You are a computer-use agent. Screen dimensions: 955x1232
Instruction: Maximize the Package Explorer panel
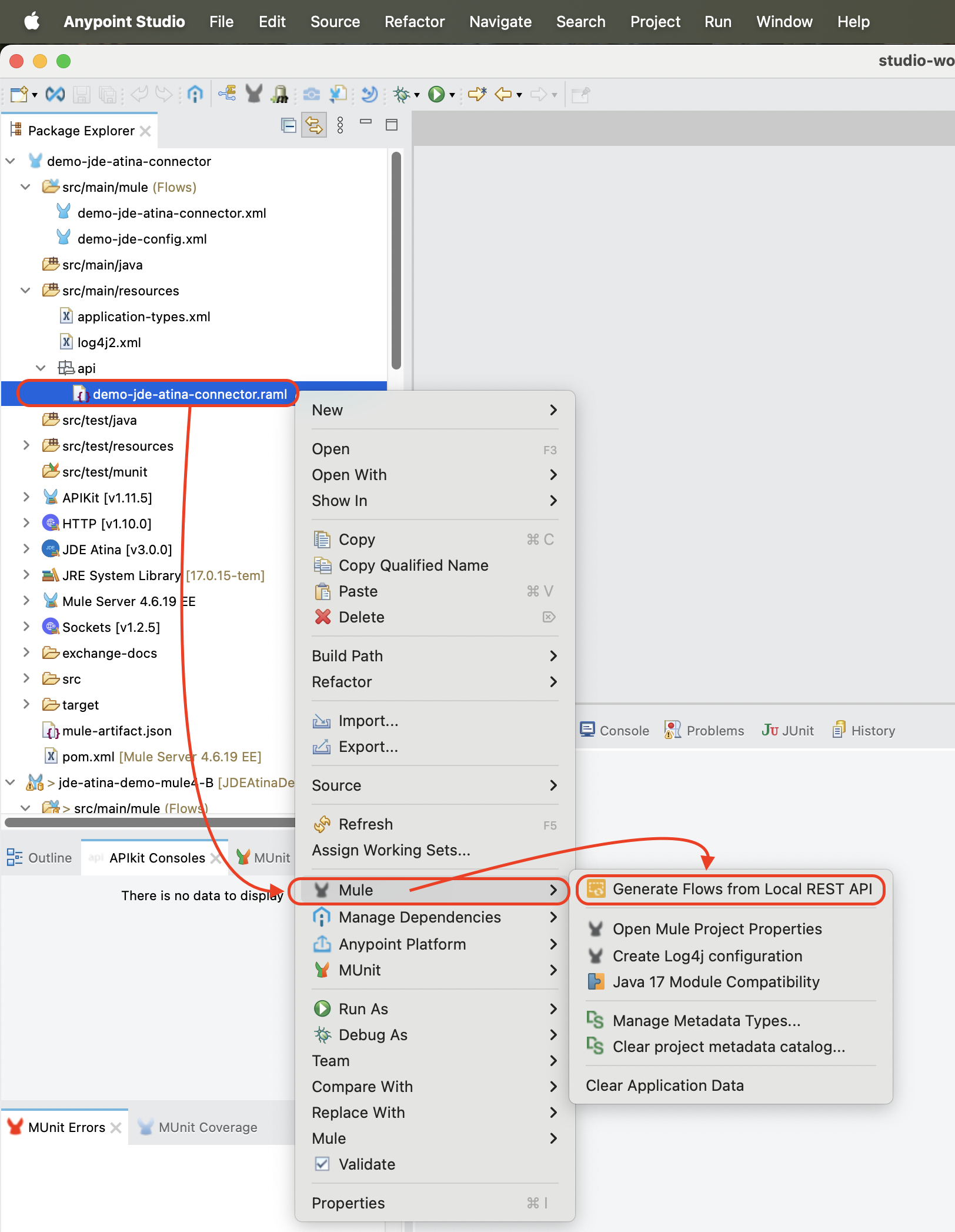[x=392, y=125]
